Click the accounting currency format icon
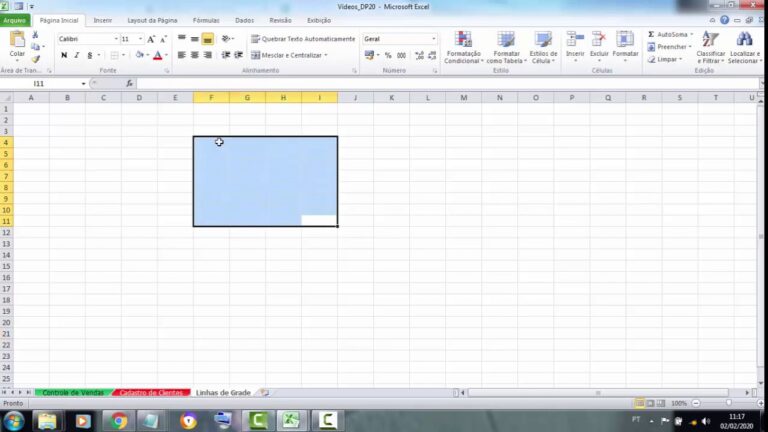 coord(369,55)
